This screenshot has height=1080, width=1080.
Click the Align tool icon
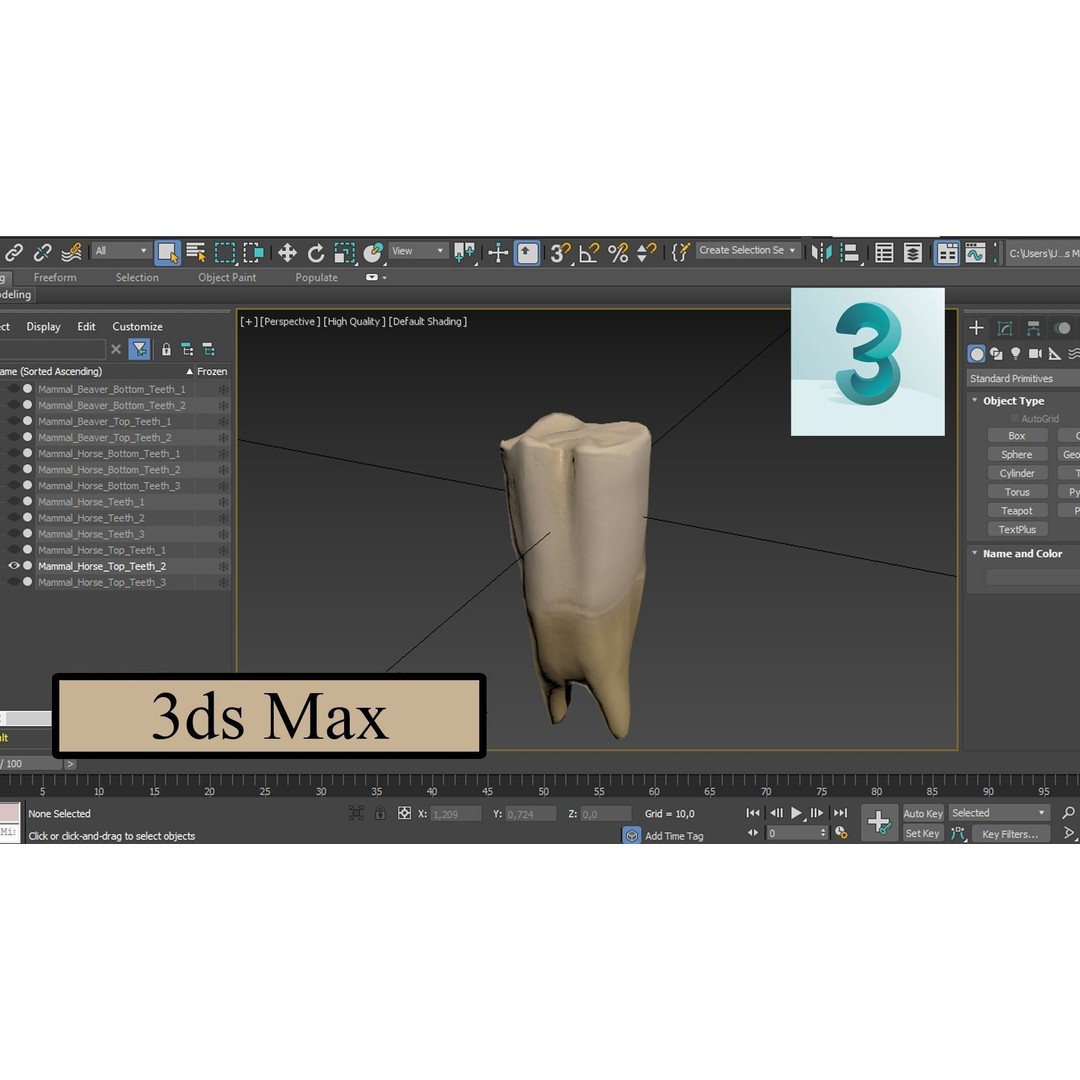(851, 253)
